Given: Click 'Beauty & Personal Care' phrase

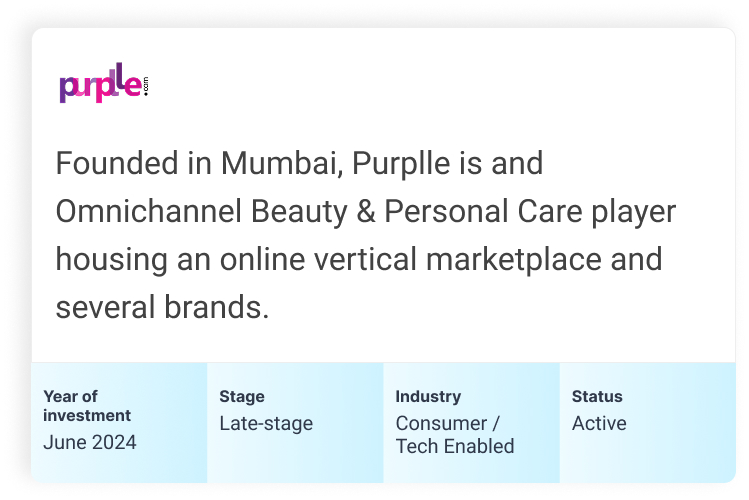Looking at the screenshot, I should (x=417, y=212).
